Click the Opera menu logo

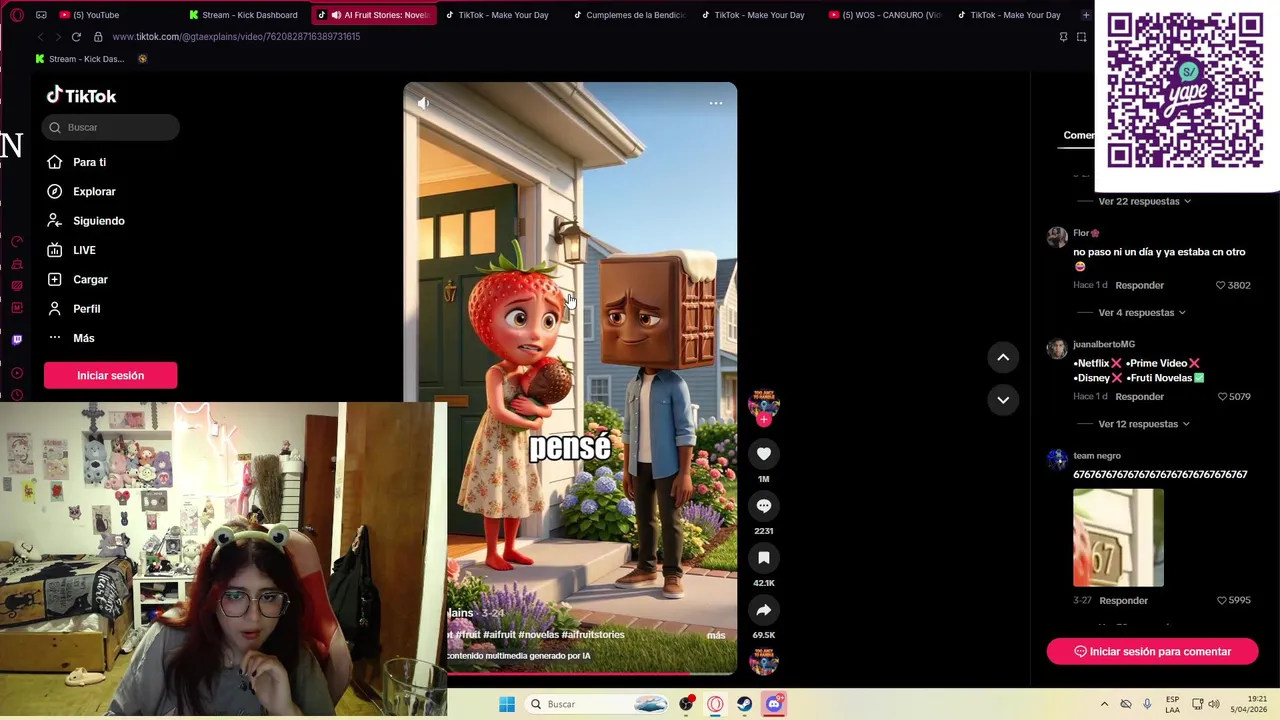coord(17,15)
